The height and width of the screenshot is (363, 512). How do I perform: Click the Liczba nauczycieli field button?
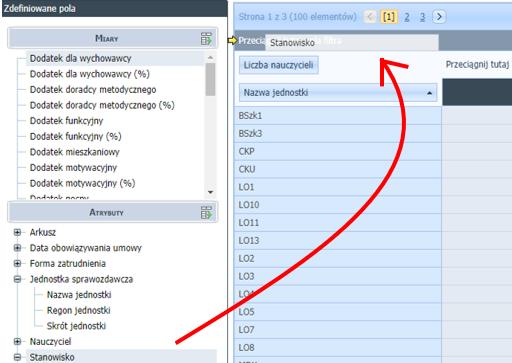(x=279, y=65)
